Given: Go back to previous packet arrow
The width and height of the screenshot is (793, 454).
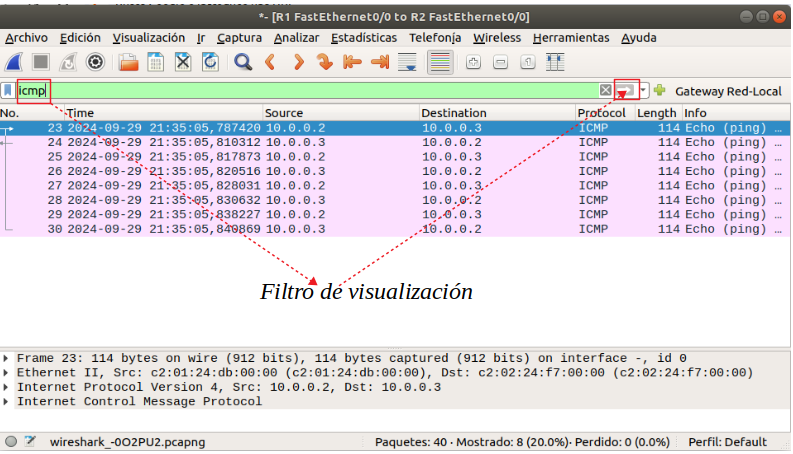Looking at the screenshot, I should pos(271,62).
